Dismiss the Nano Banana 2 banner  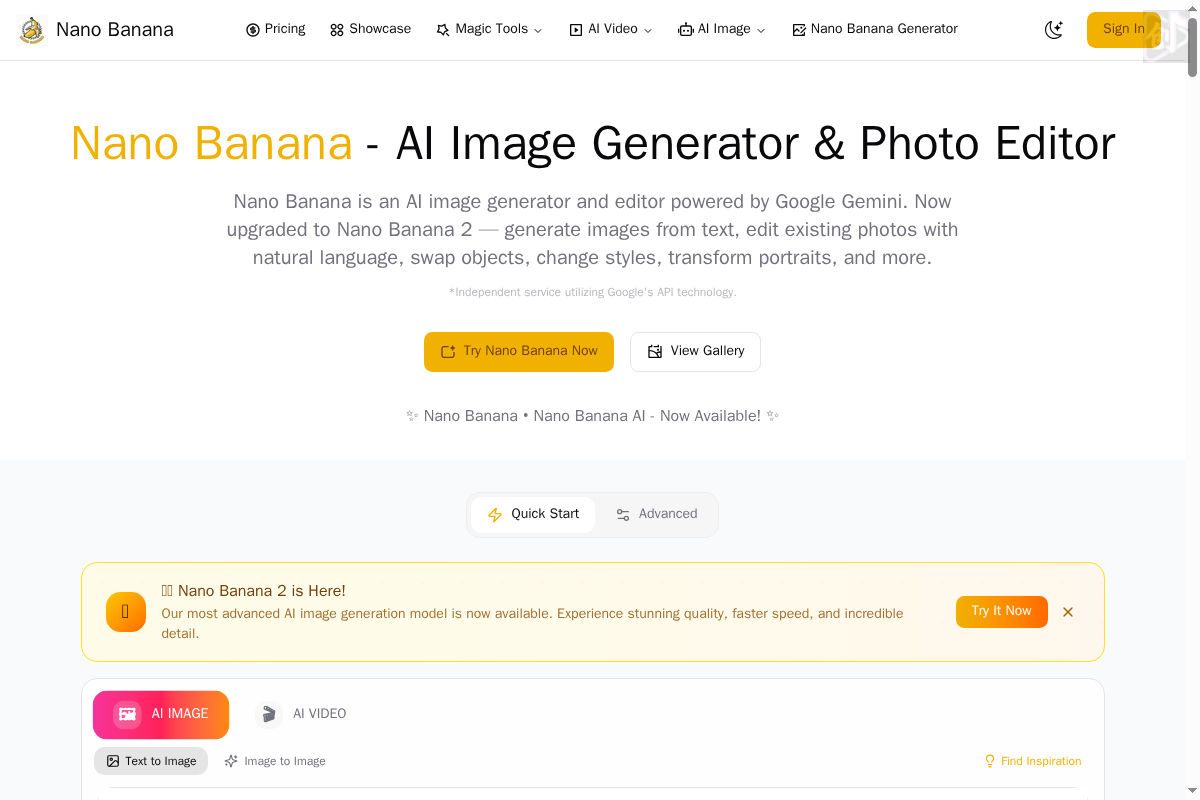pyautogui.click(x=1068, y=612)
